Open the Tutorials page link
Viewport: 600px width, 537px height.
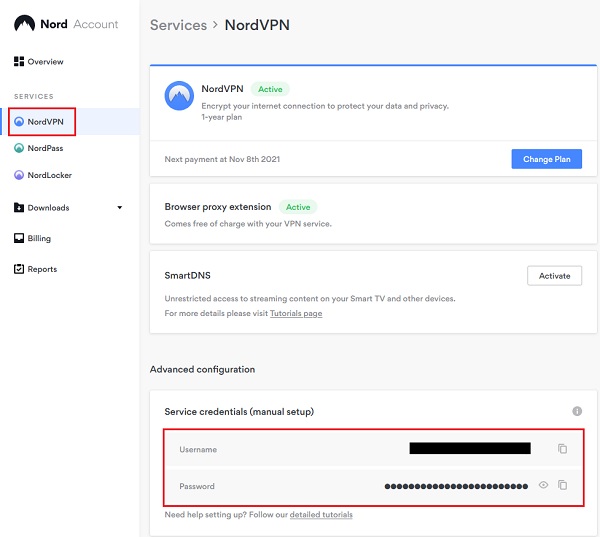pos(296,313)
